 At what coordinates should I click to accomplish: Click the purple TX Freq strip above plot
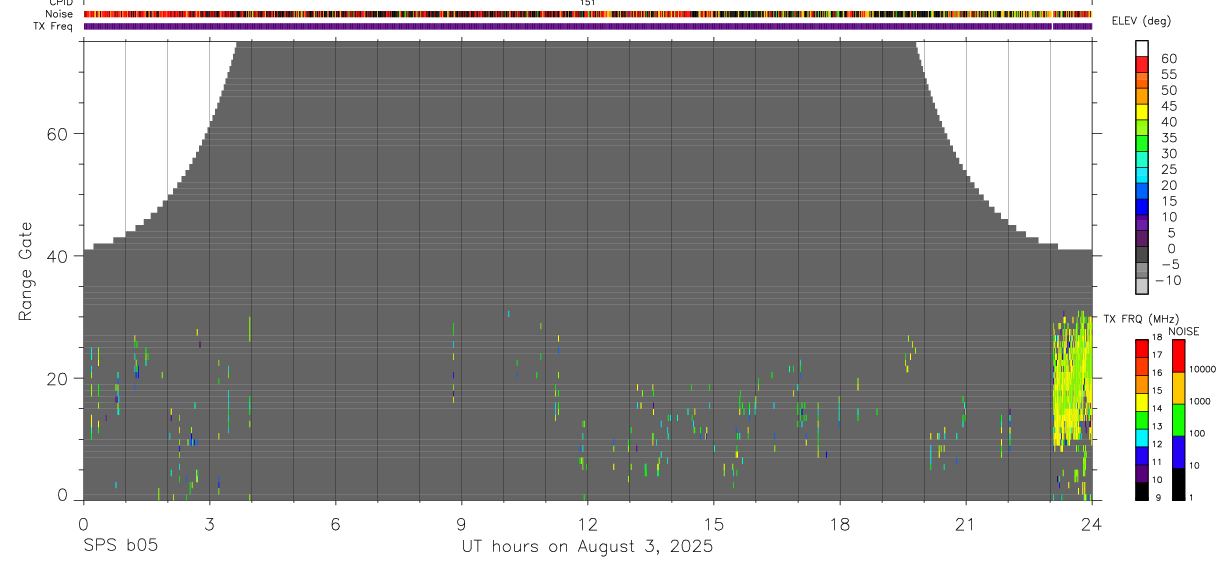(587, 26)
